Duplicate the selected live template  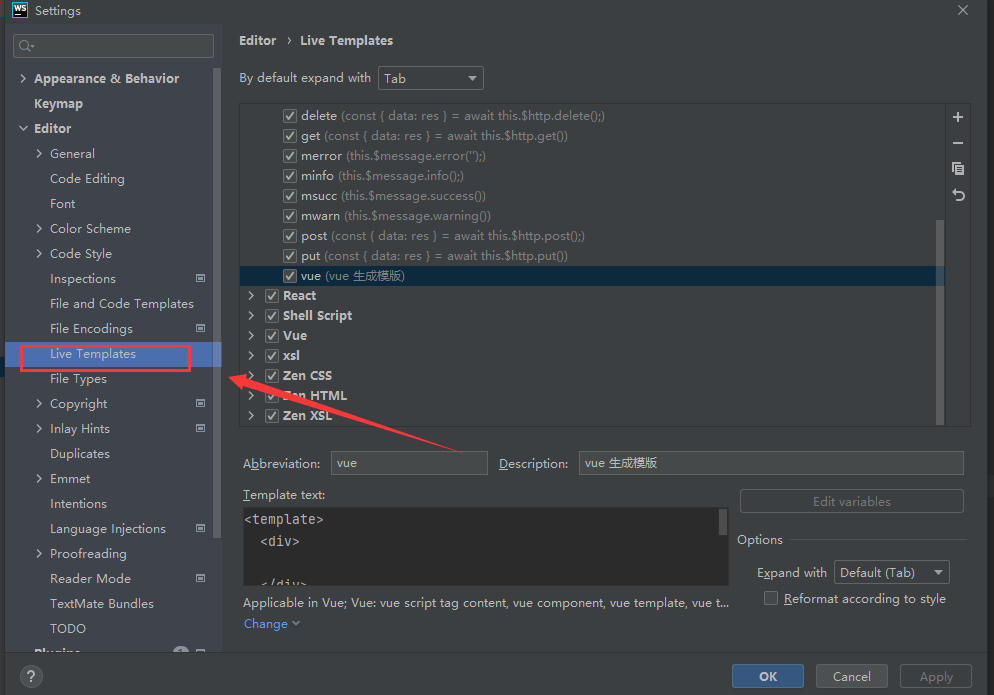pyautogui.click(x=957, y=169)
